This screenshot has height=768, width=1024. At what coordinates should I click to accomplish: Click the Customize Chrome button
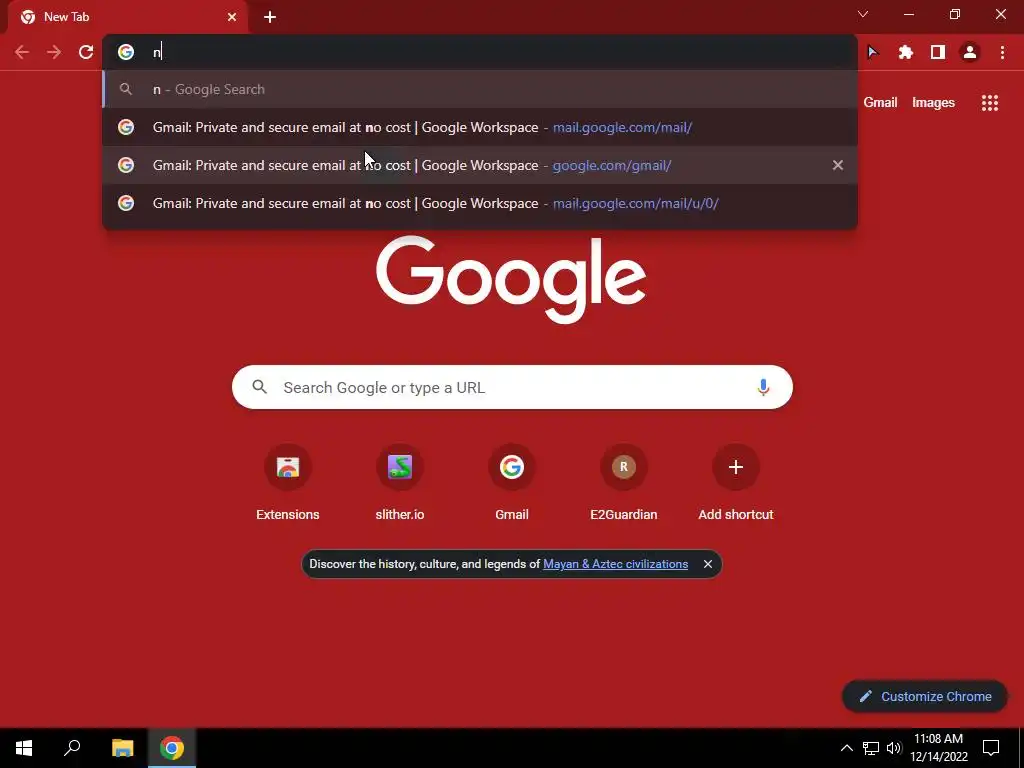tap(925, 696)
